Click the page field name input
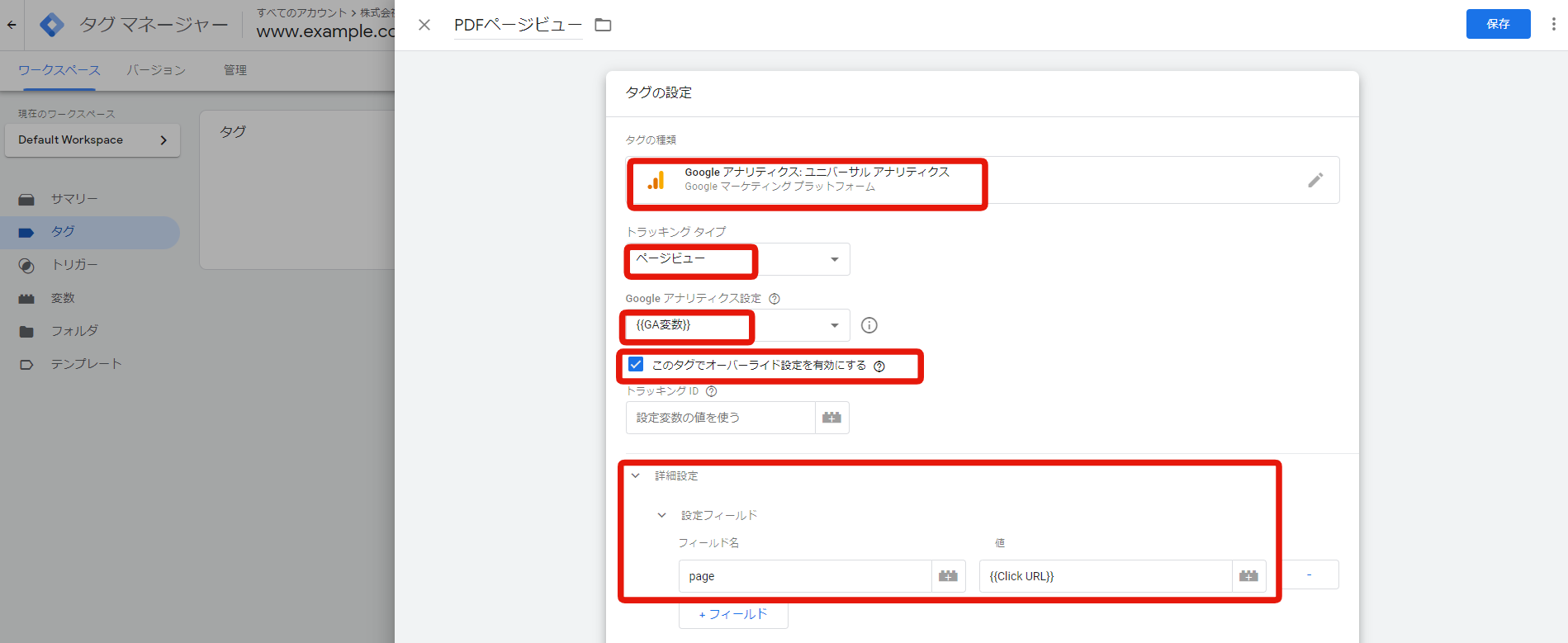The image size is (1568, 643). (805, 576)
